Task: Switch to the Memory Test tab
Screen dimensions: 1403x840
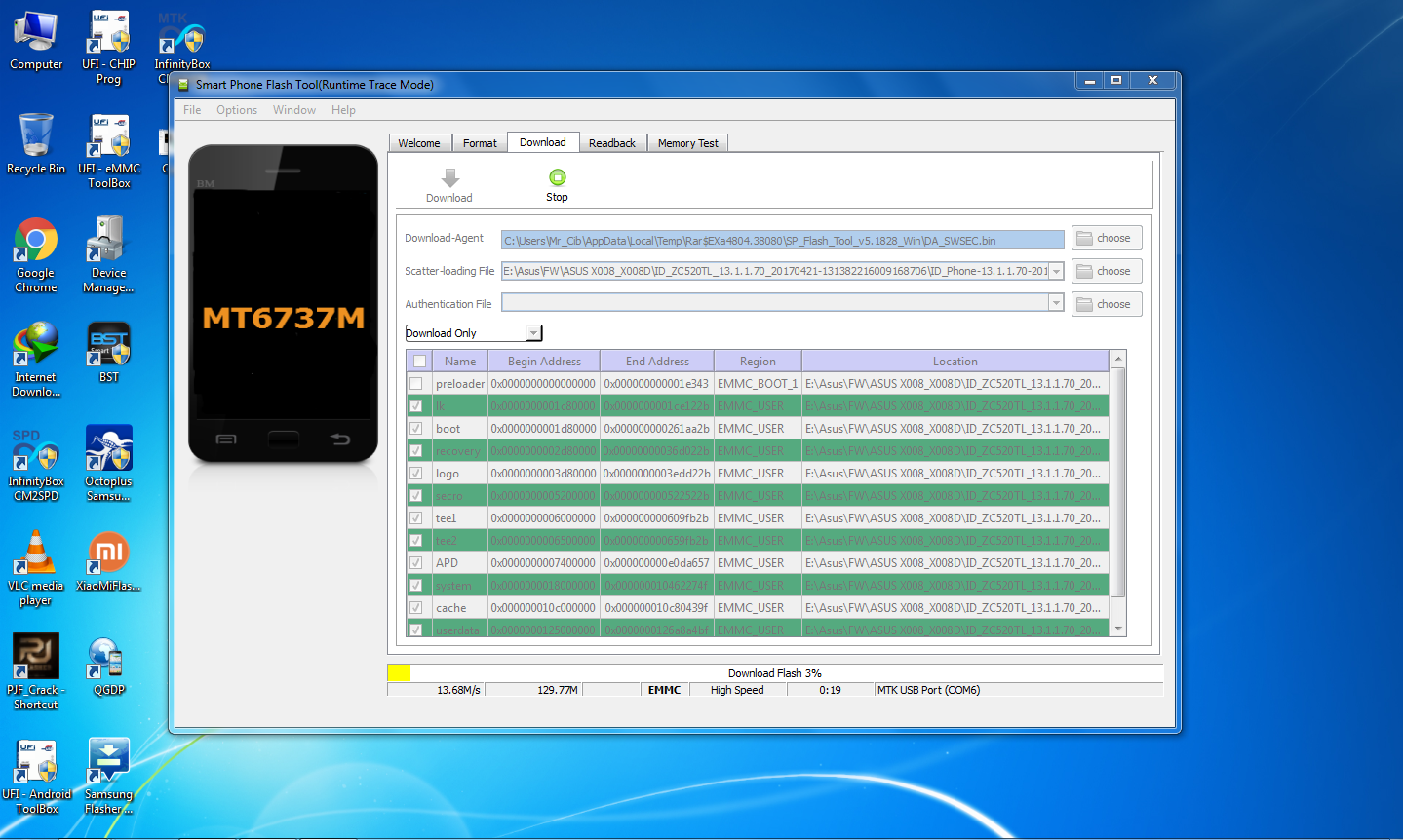Action: pyautogui.click(x=687, y=143)
